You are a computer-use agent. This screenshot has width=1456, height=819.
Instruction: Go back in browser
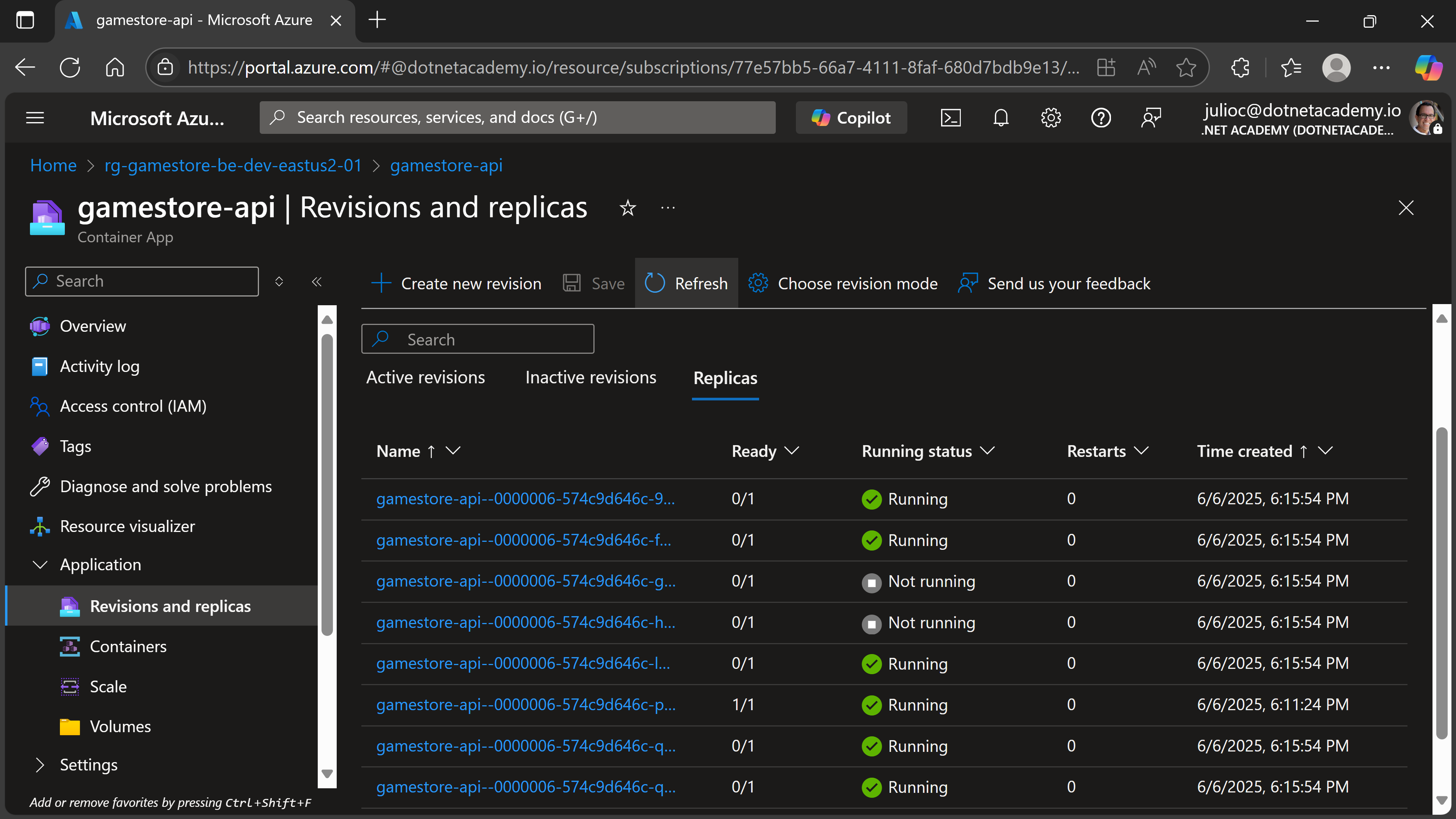click(x=25, y=67)
